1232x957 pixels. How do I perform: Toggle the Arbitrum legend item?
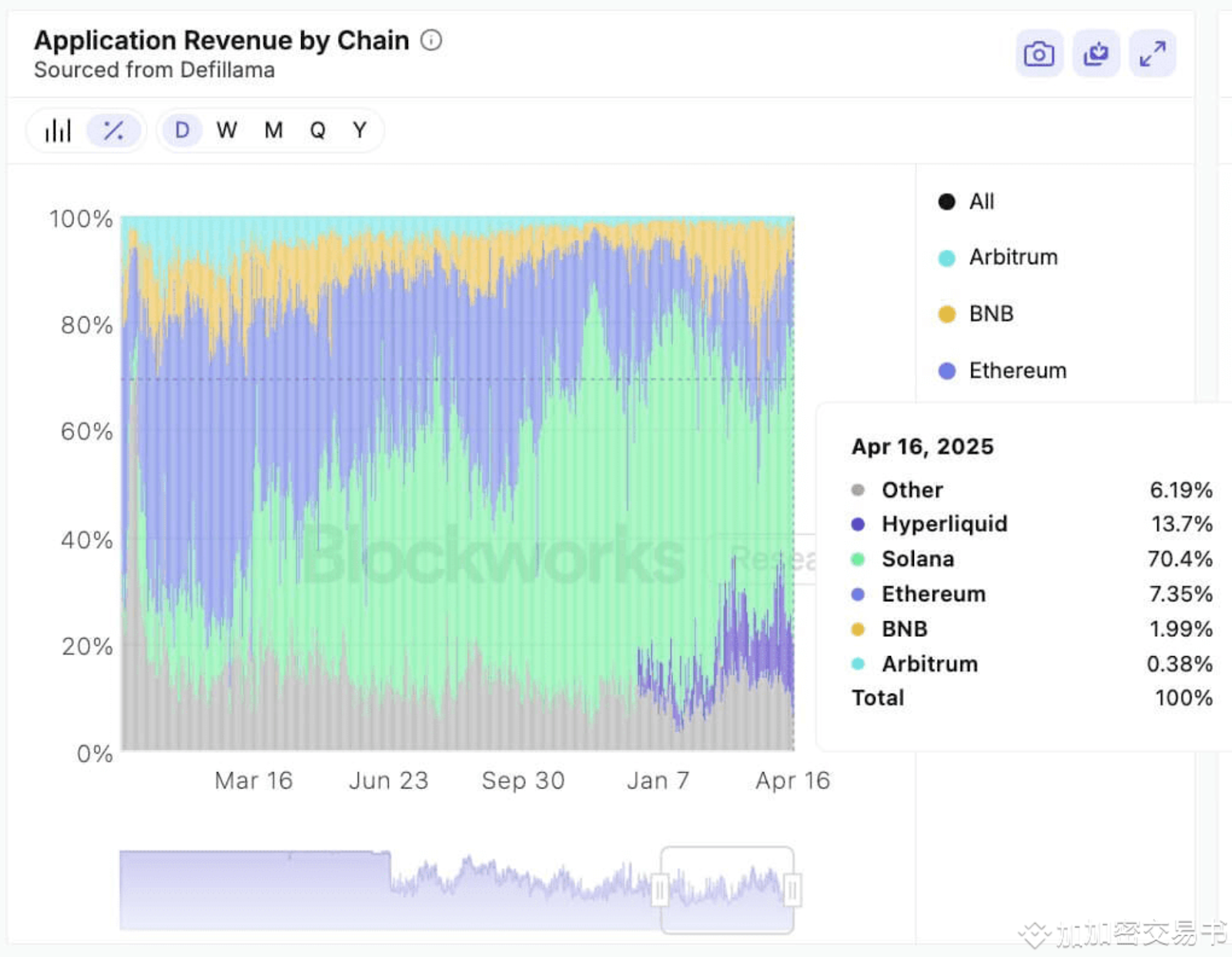tap(998, 257)
